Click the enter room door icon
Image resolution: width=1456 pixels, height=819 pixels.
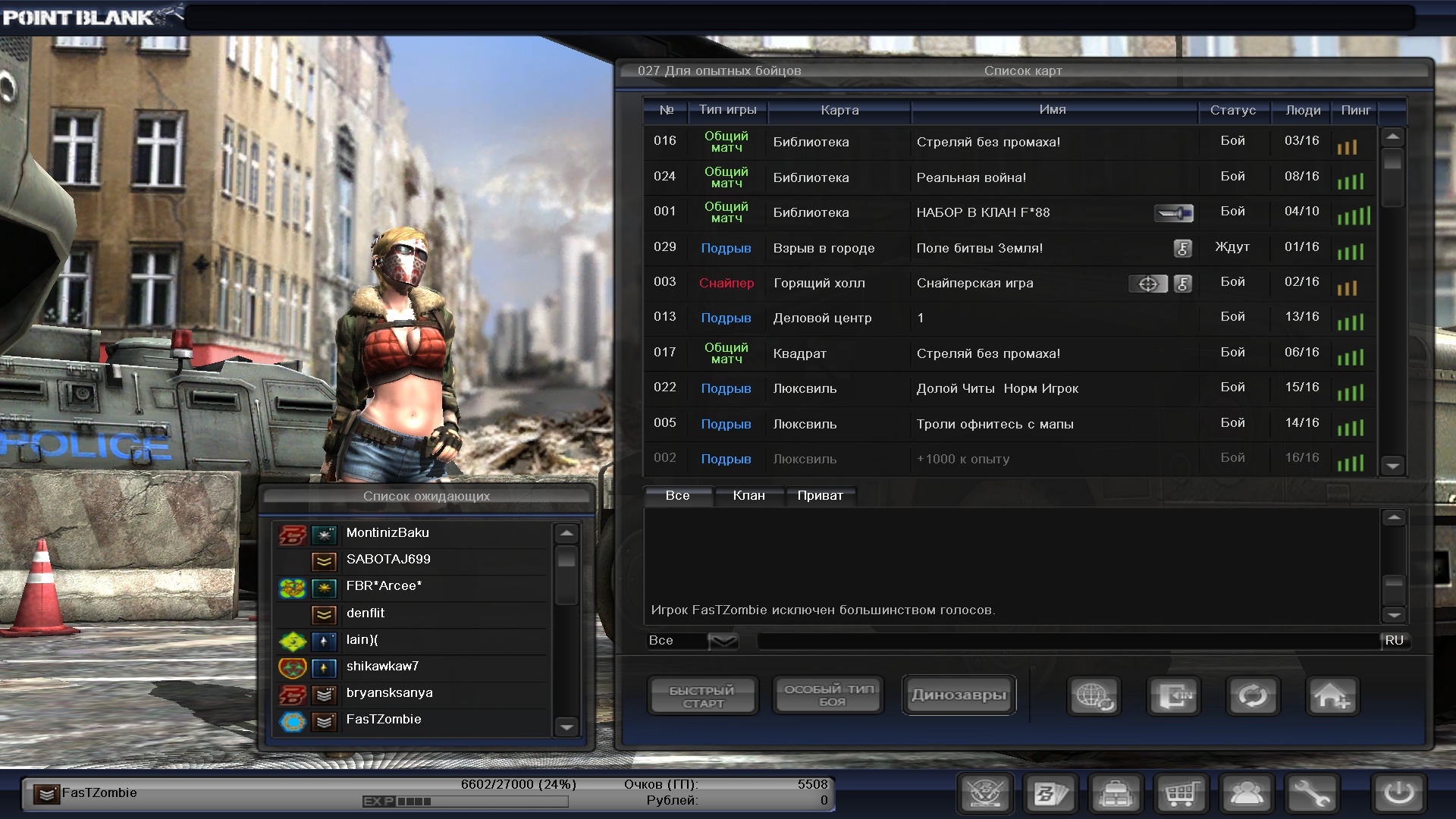tap(1173, 695)
